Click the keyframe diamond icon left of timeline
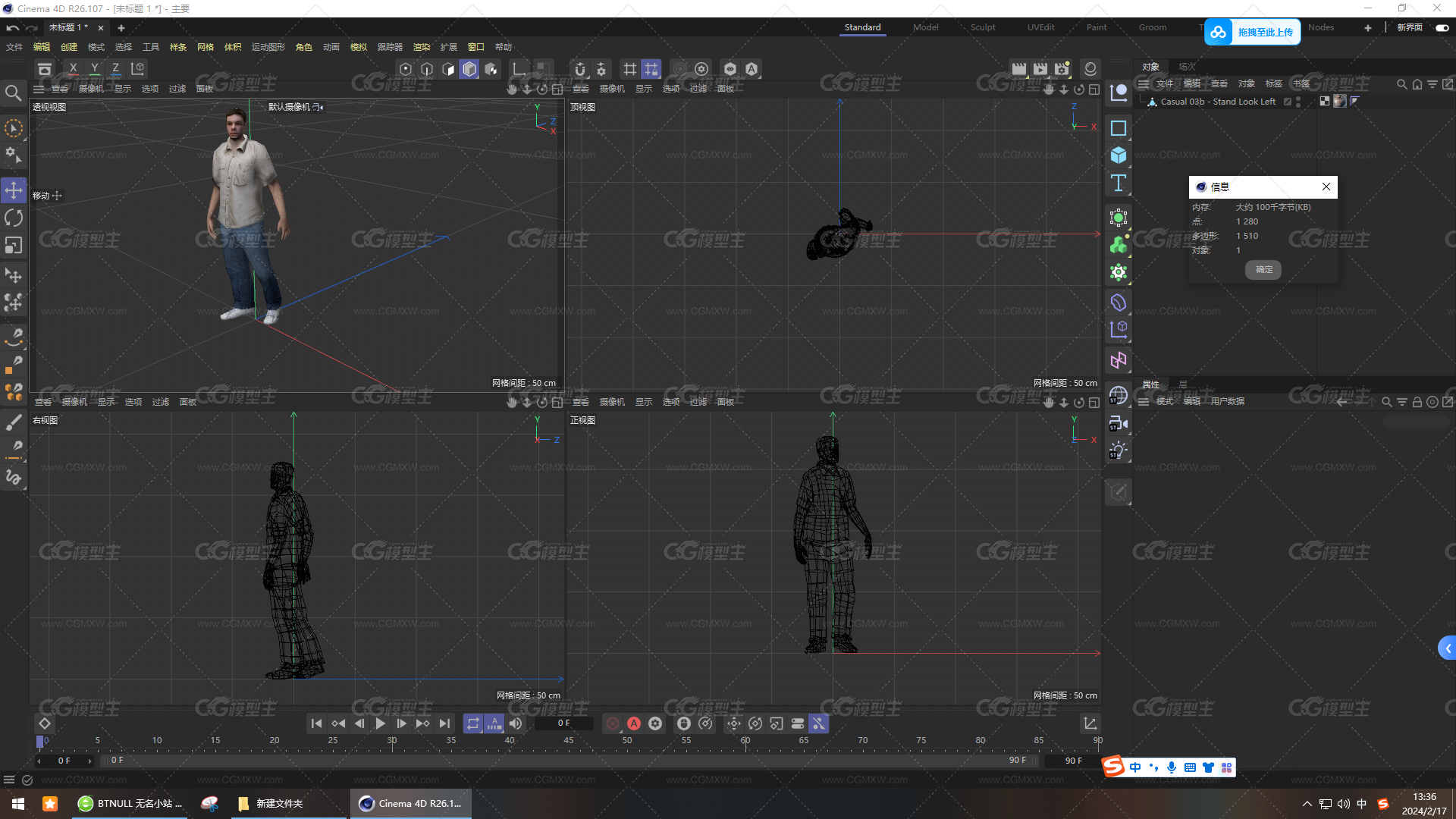Image resolution: width=1456 pixels, height=819 pixels. coord(45,723)
